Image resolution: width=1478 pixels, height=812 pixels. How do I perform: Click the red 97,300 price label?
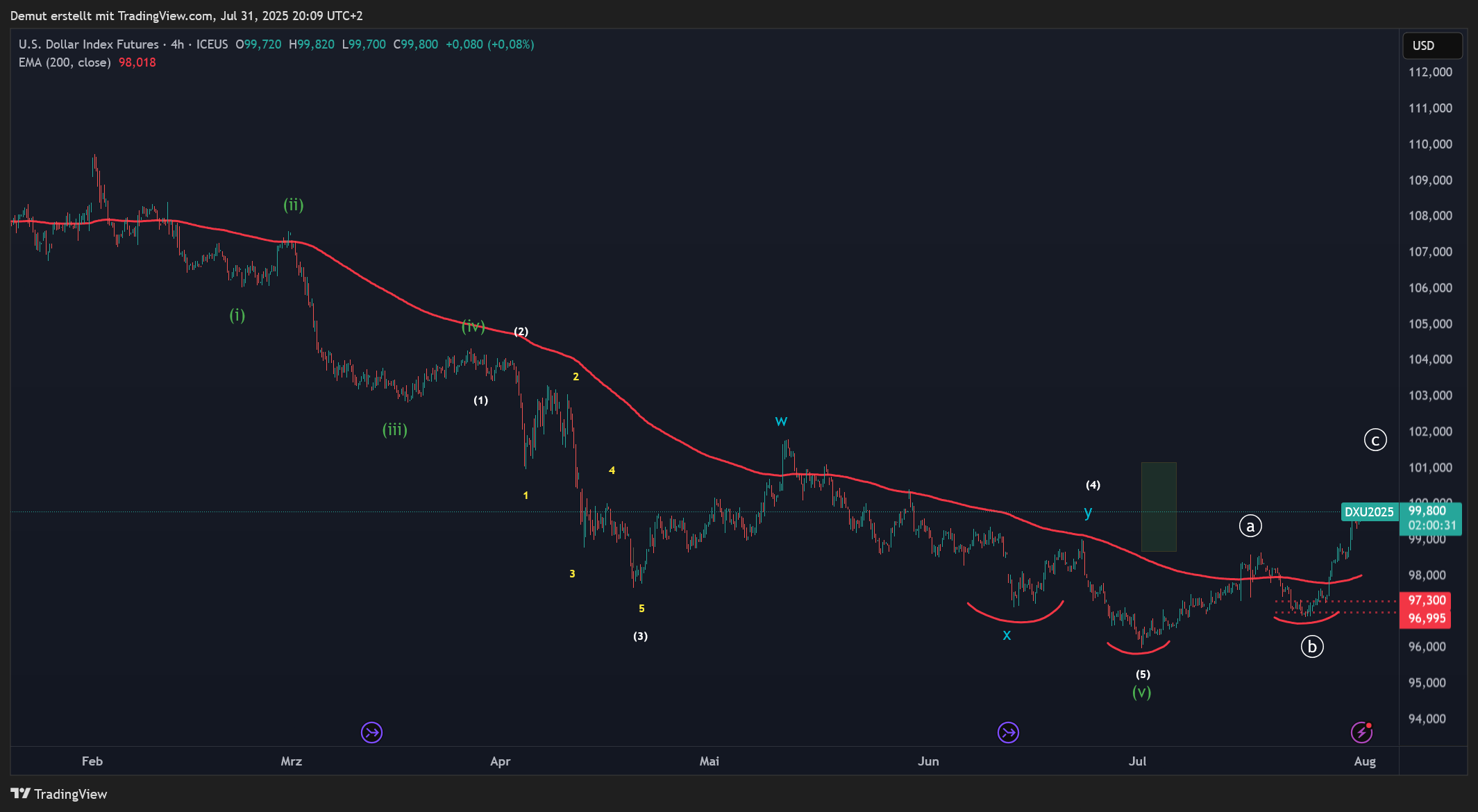1426,600
